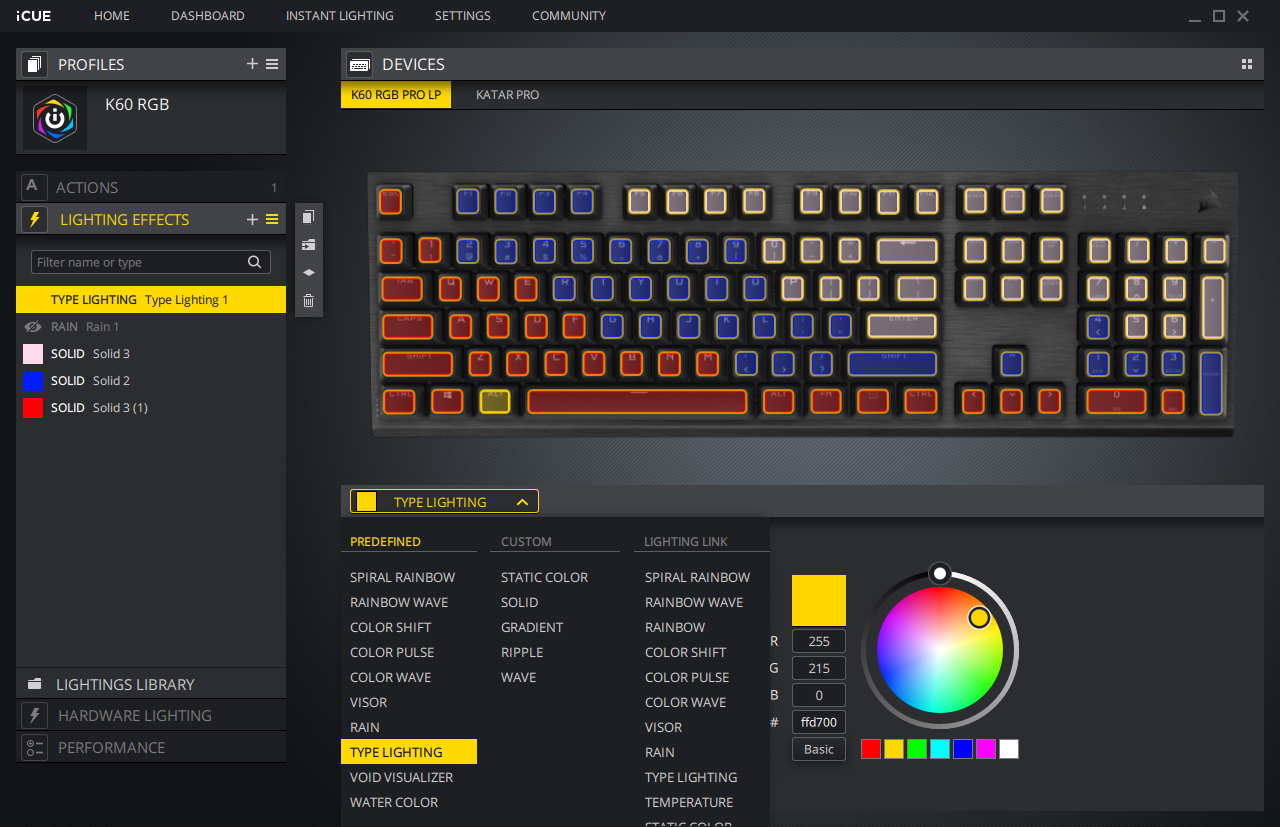Viewport: 1280px width, 827px height.
Task: Choose predefined WATER COLOR effect
Action: (x=394, y=802)
